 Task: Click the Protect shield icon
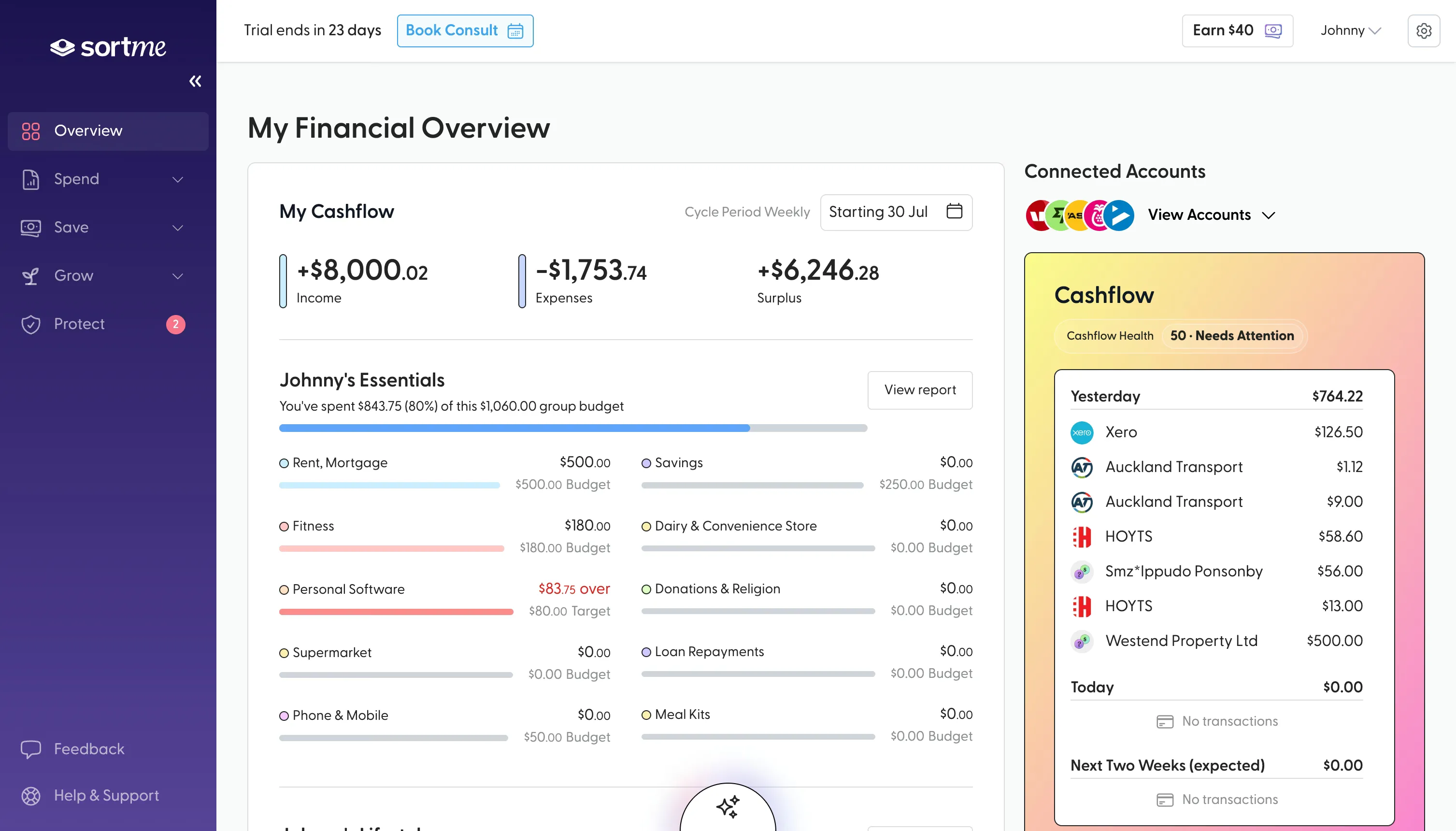point(31,324)
